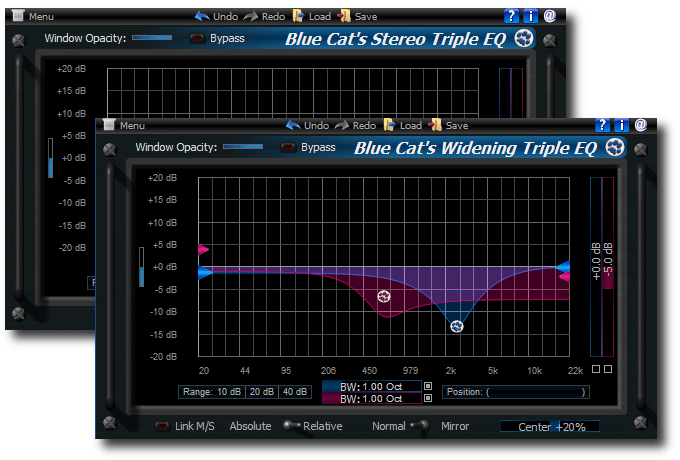Click the Center +20% value bar

[x=550, y=426]
